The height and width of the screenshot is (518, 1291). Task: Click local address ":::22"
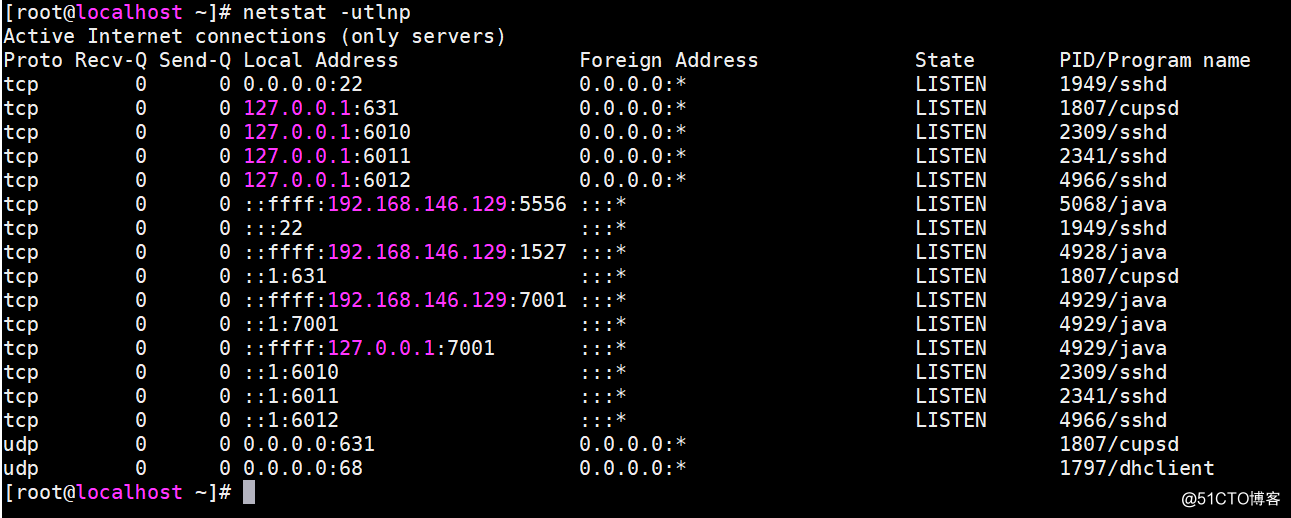(x=273, y=229)
